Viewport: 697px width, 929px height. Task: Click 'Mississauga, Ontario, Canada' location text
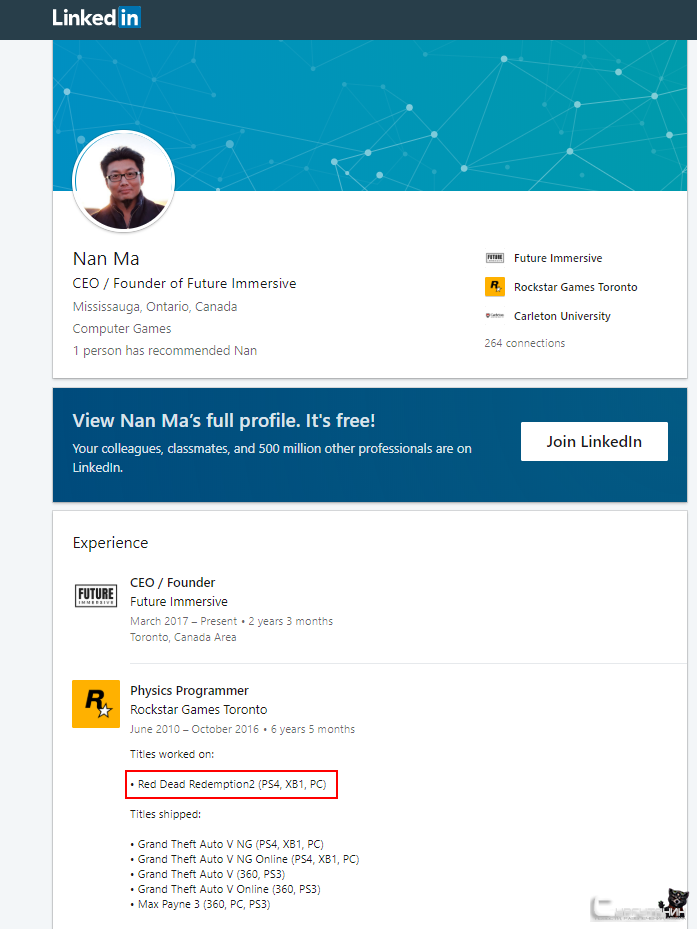(x=155, y=307)
